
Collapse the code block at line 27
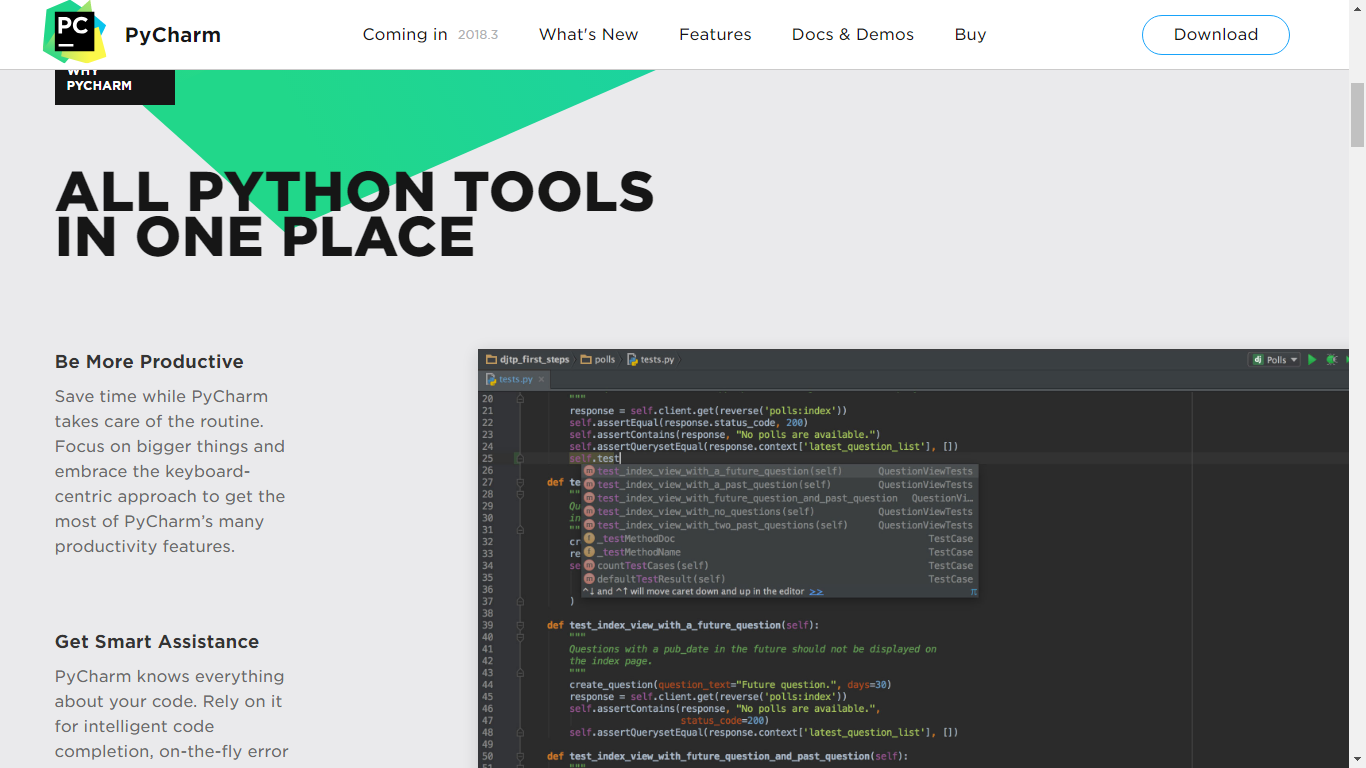click(x=520, y=482)
